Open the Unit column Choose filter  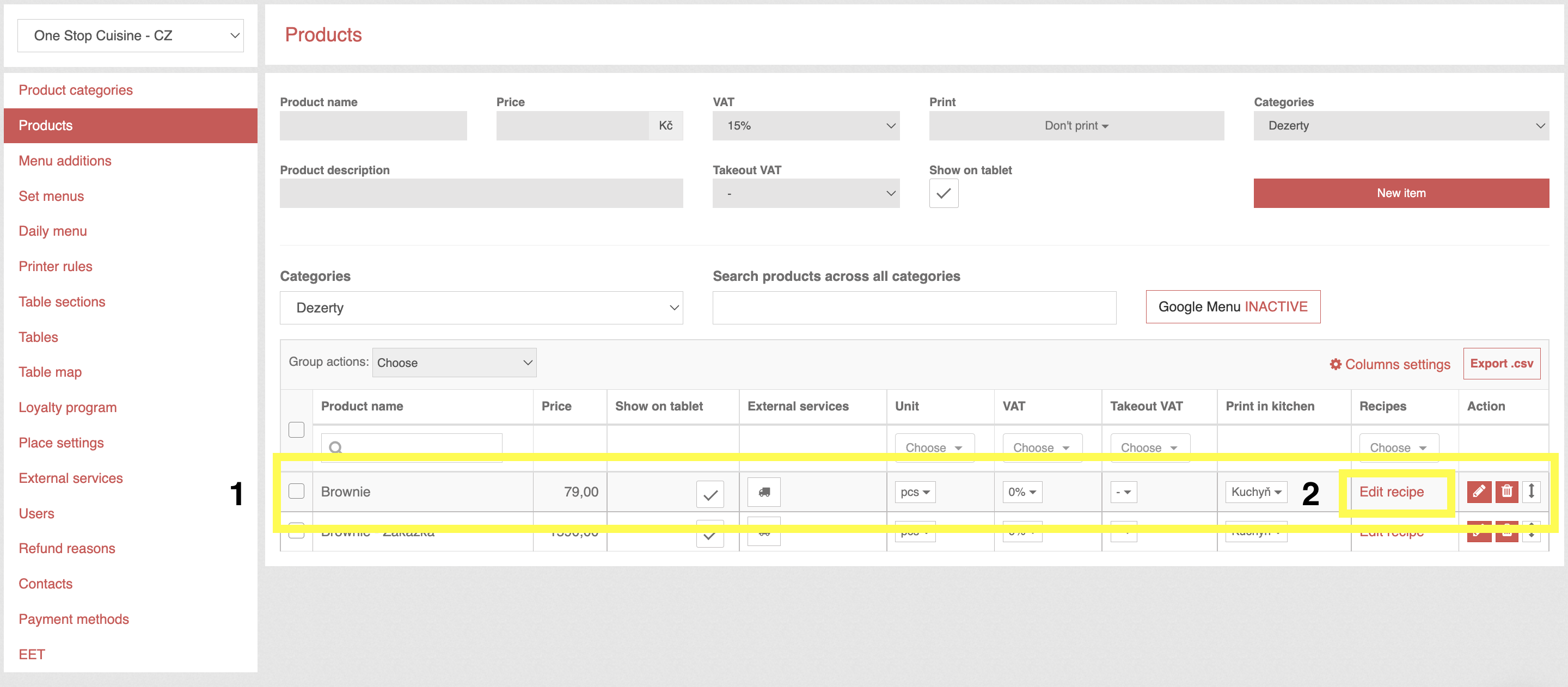pyautogui.click(x=934, y=447)
